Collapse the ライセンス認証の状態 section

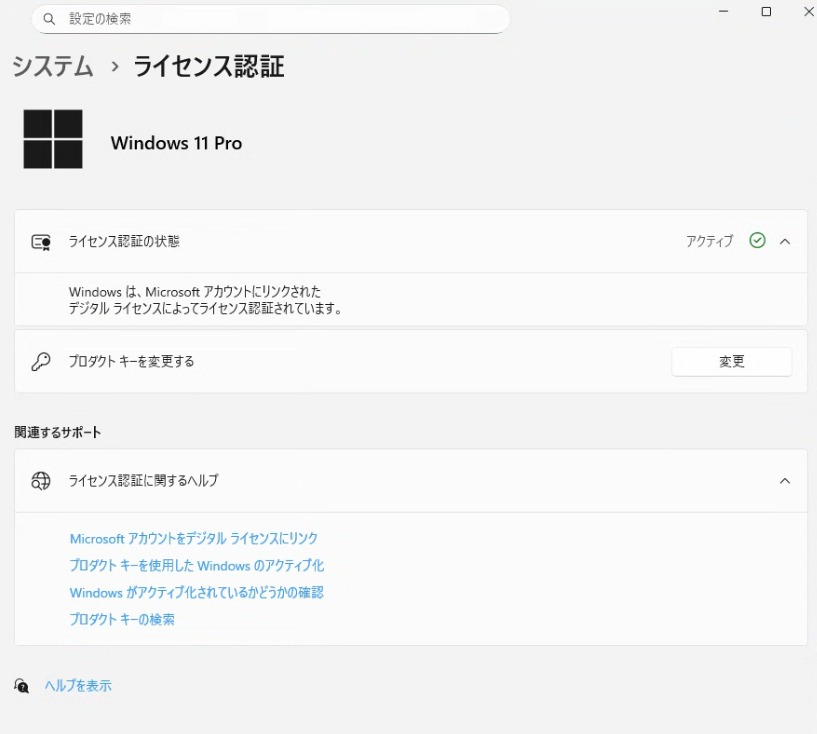[x=785, y=241]
